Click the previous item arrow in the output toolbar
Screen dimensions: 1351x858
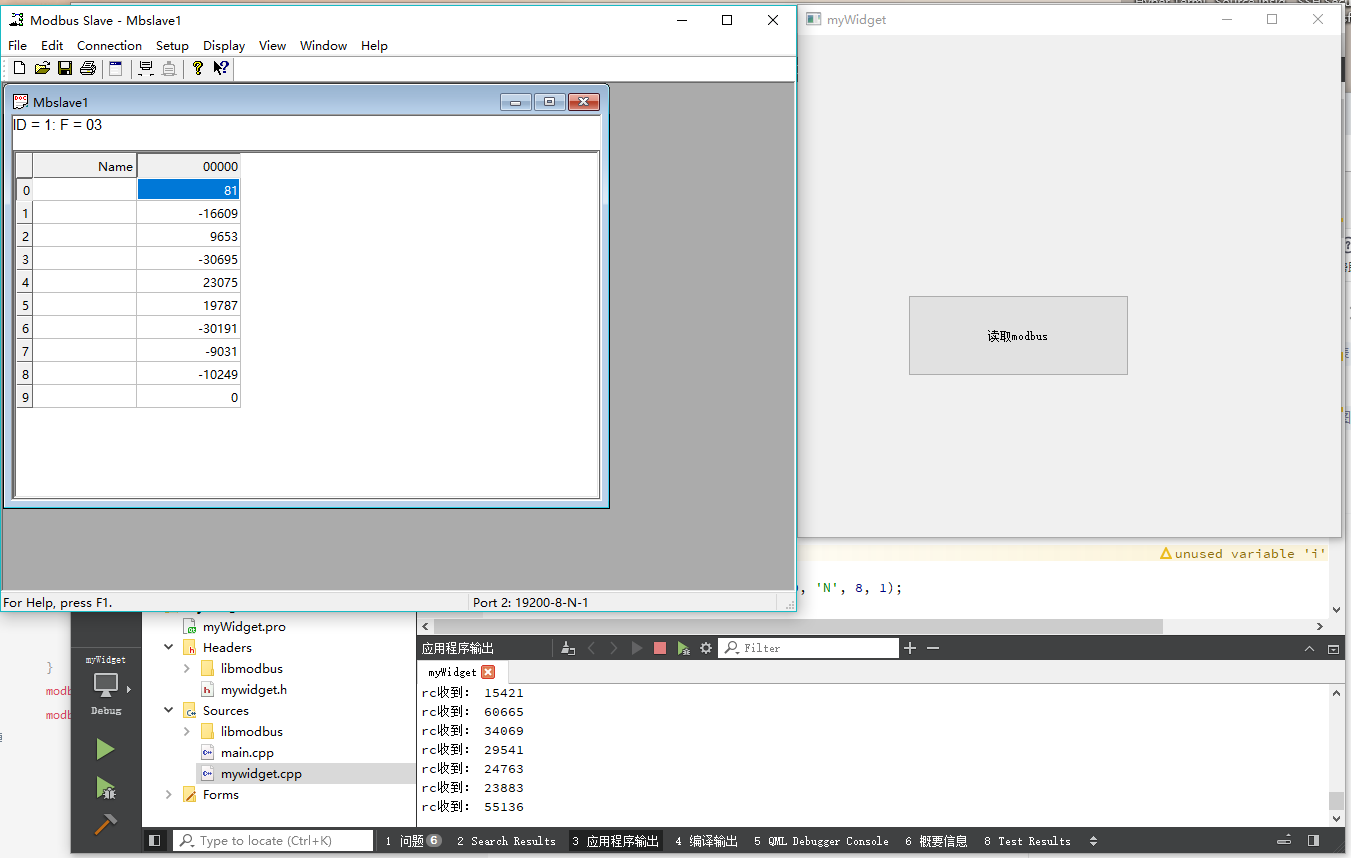(x=591, y=648)
